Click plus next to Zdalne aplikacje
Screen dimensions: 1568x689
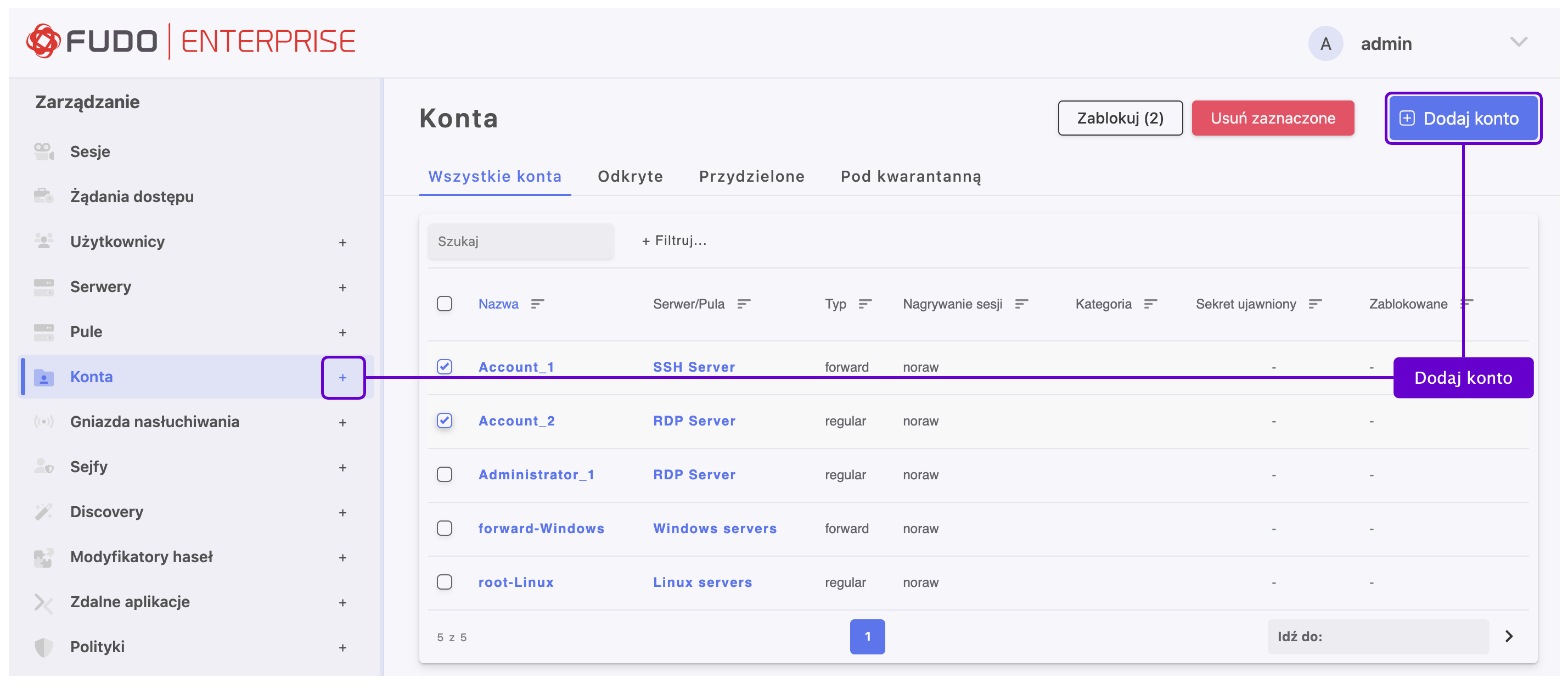click(x=342, y=603)
